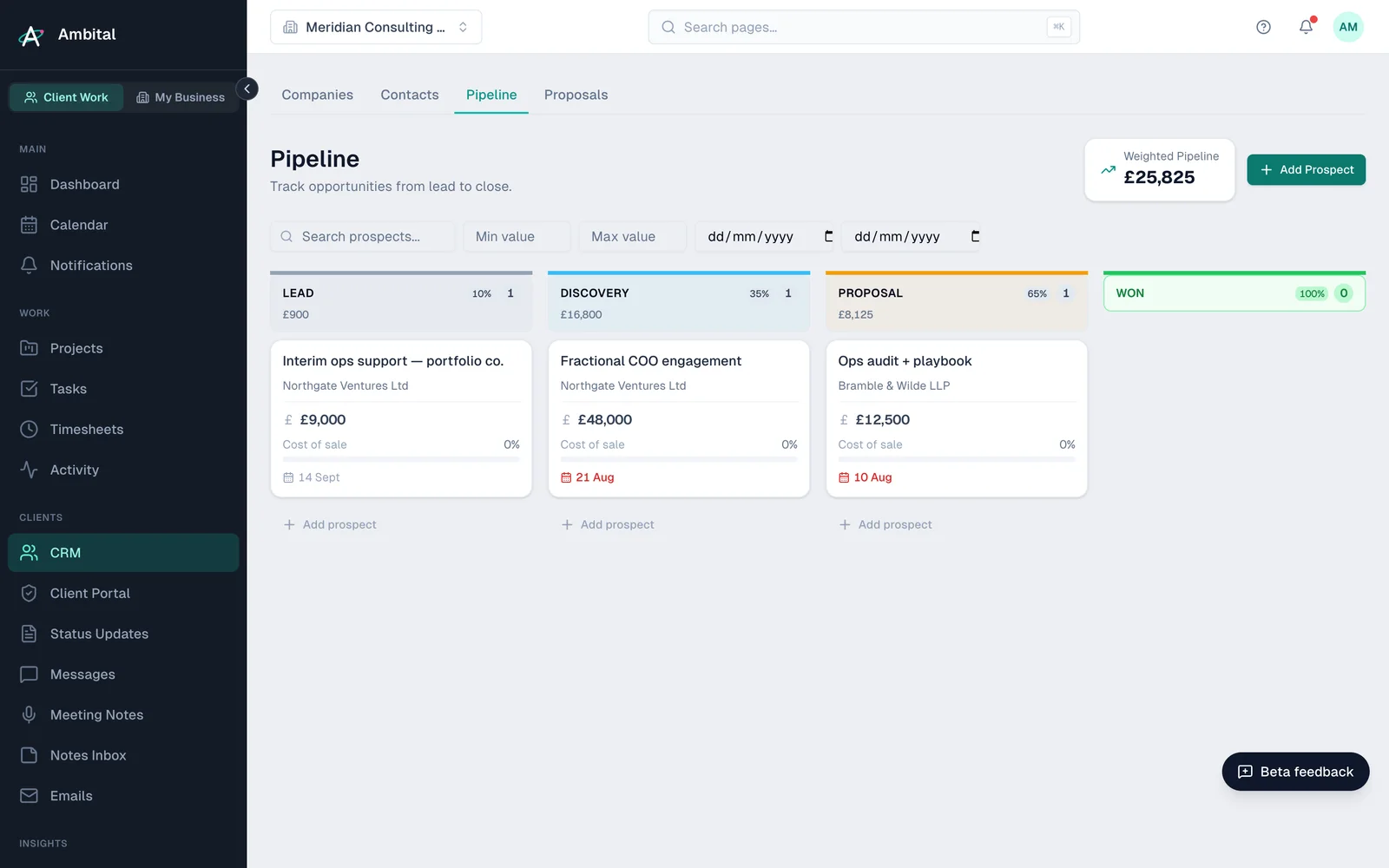The image size is (1389, 868).
Task: Open Notifications in the sidebar
Action: tap(123, 266)
